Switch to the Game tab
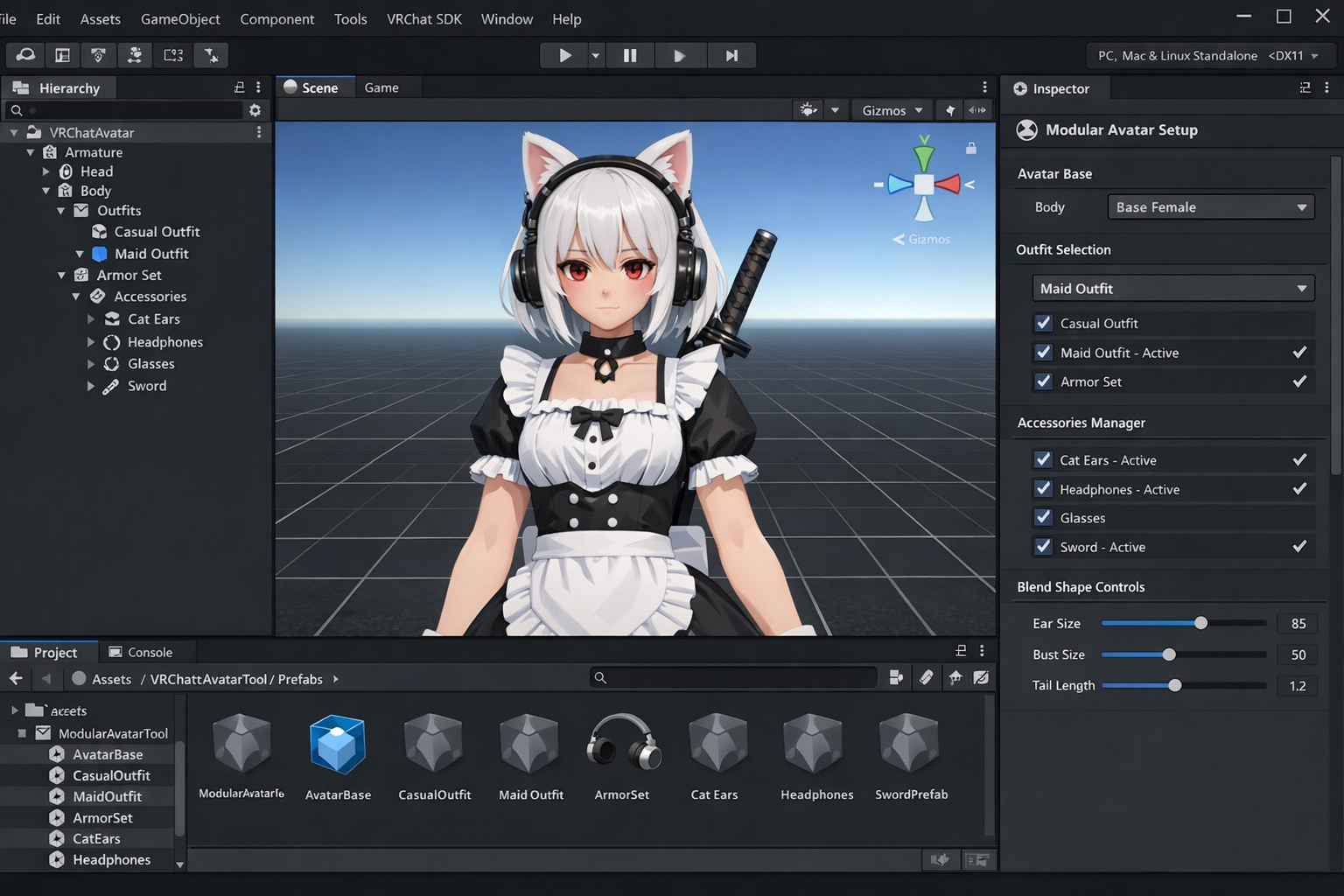1344x896 pixels. (x=381, y=87)
